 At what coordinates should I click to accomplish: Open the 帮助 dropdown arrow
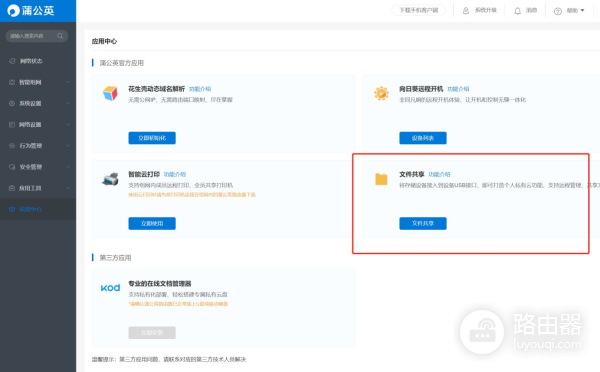[x=582, y=10]
